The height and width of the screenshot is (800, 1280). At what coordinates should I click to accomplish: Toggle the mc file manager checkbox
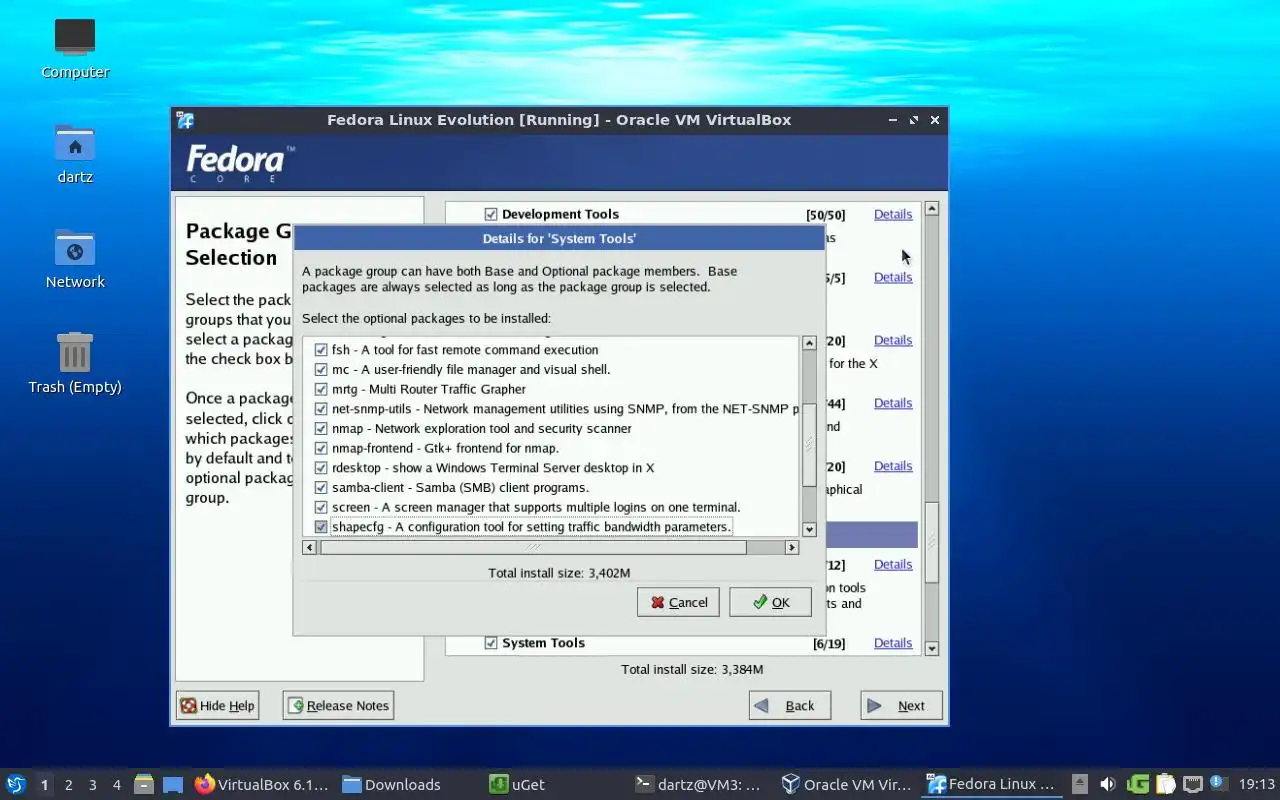coord(321,370)
